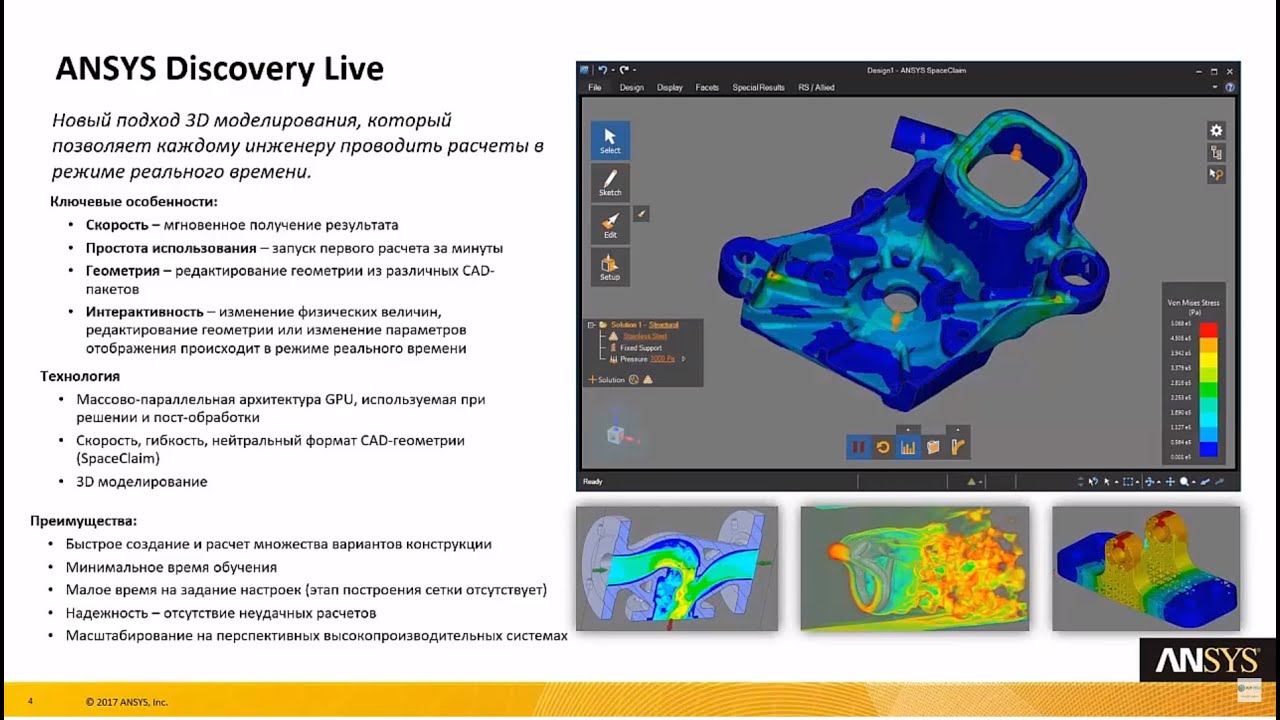1280x720 pixels.
Task: Expand the popup arrow above chart button
Action: (x=908, y=430)
